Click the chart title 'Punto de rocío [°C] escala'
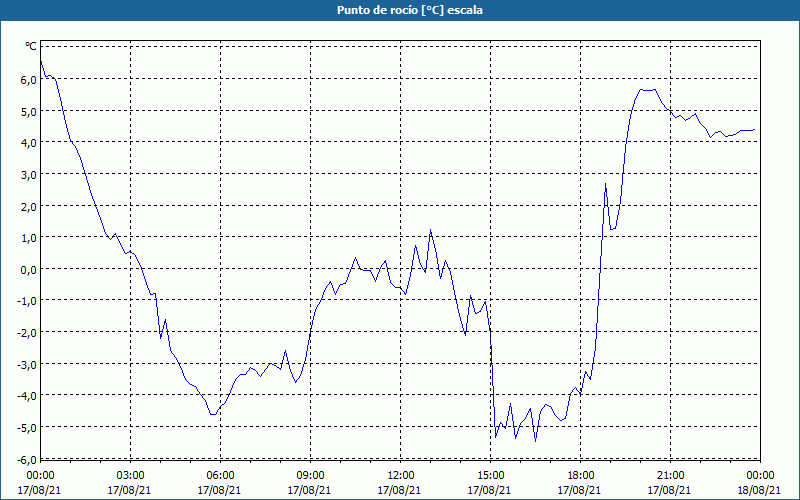Screen dimensions: 800x500 point(410,10)
